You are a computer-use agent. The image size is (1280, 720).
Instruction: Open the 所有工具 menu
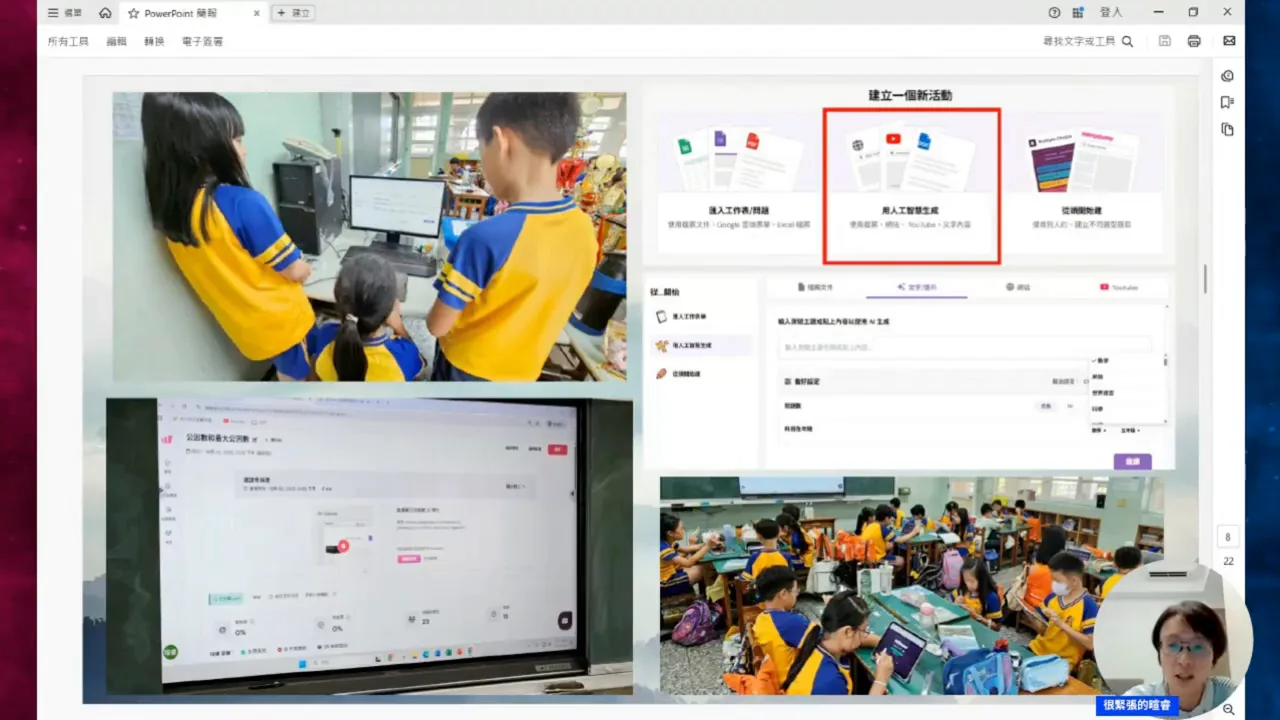(x=68, y=41)
